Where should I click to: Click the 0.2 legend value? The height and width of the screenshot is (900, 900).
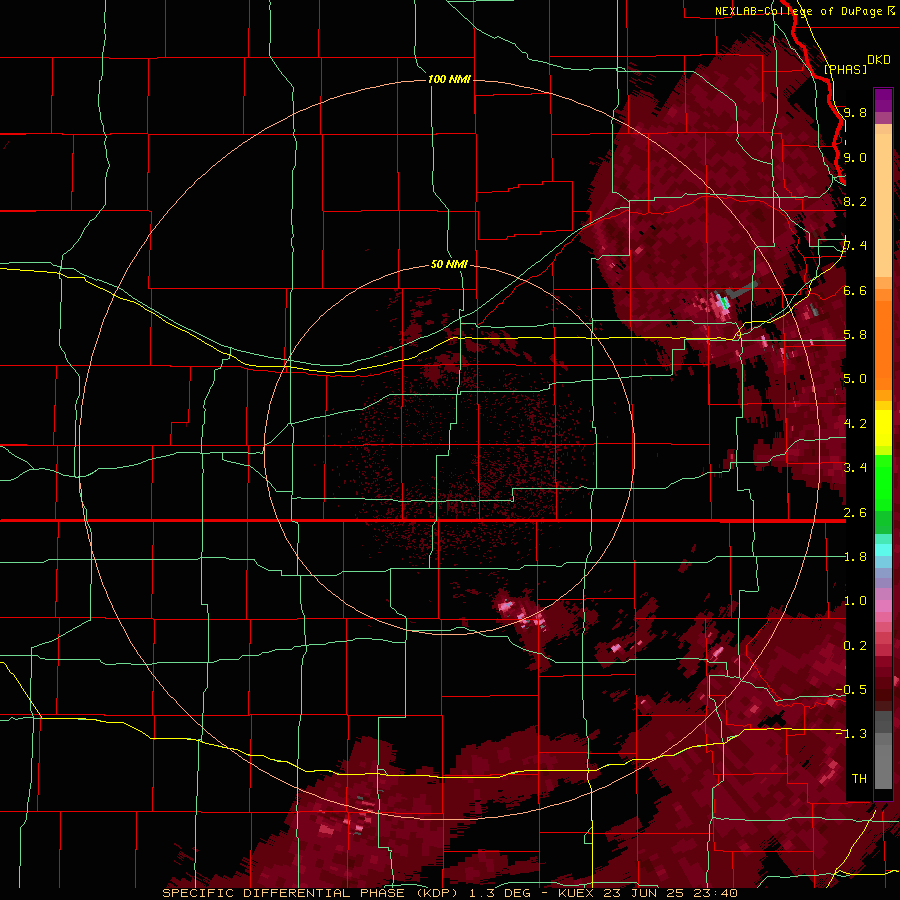855,646
